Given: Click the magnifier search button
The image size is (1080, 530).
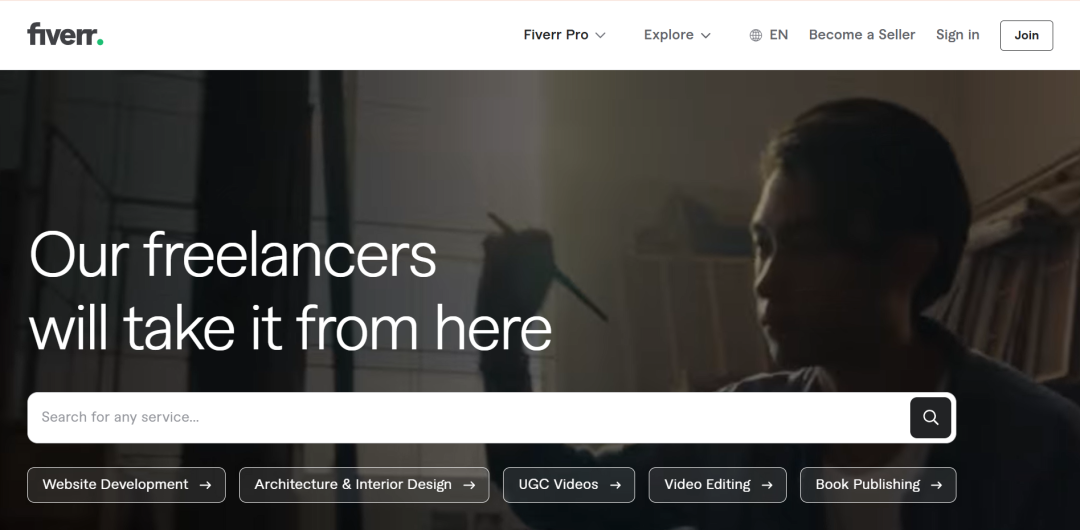Looking at the screenshot, I should click(931, 418).
